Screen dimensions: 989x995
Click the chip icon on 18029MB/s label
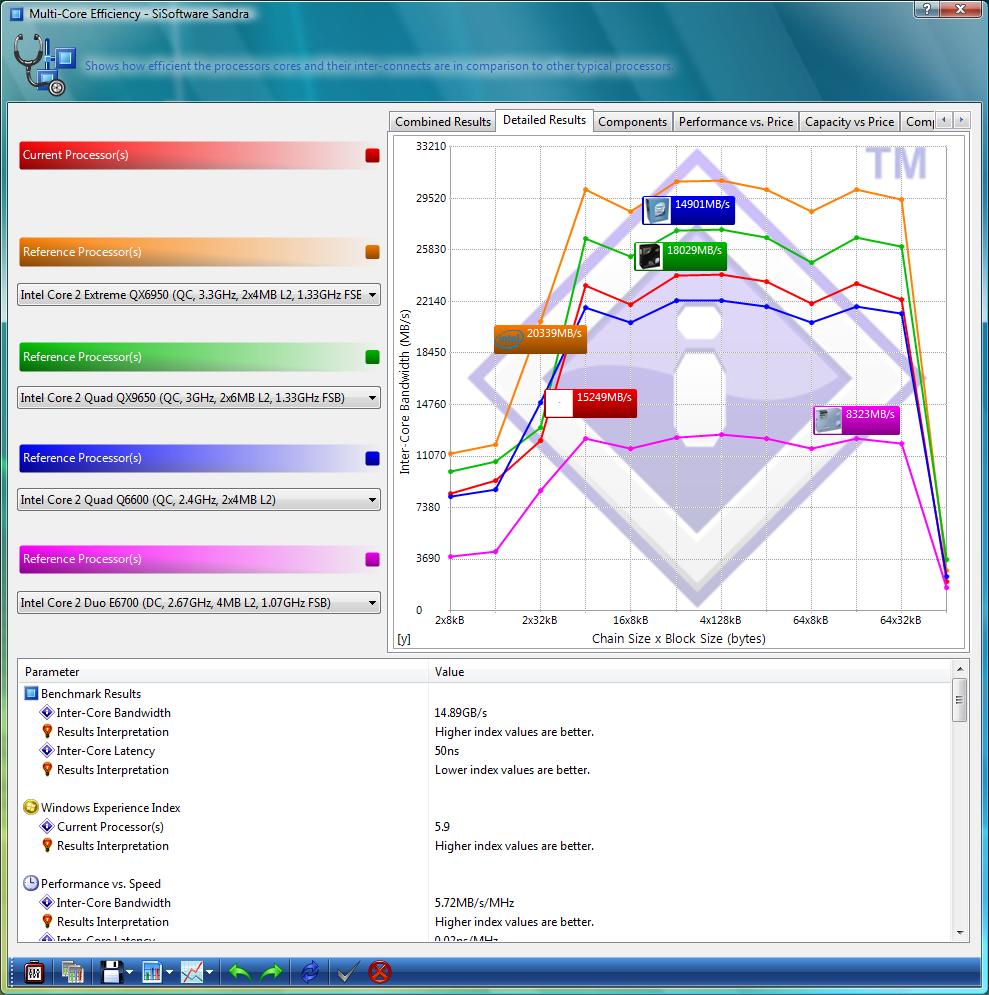tap(649, 256)
